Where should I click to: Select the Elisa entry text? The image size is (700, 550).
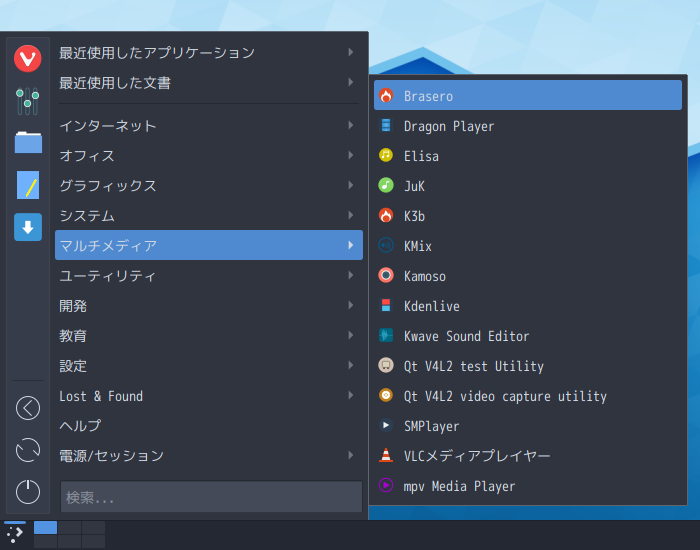[421, 156]
